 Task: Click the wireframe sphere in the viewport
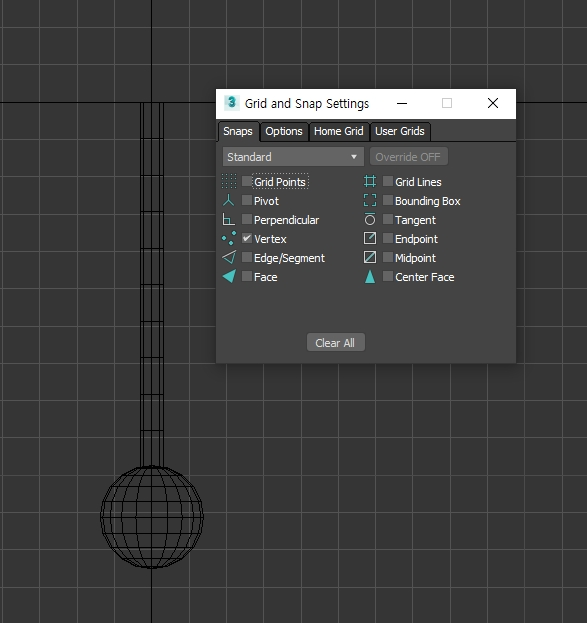[152, 517]
